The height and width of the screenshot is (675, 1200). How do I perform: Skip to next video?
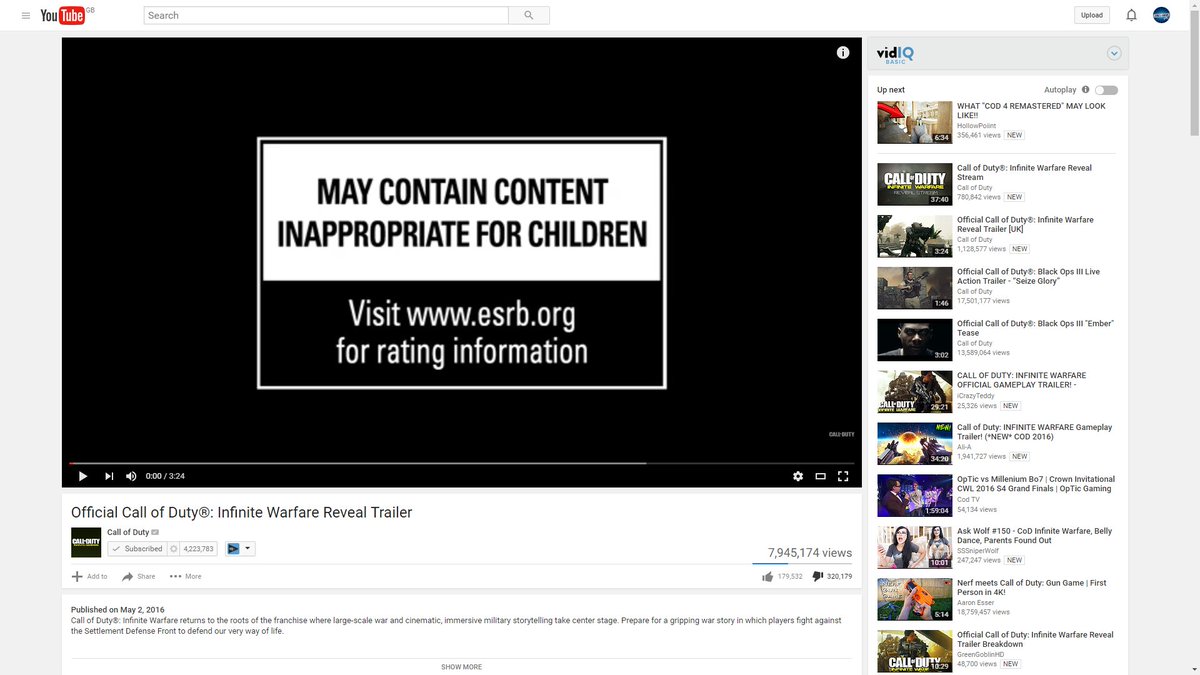coord(108,476)
